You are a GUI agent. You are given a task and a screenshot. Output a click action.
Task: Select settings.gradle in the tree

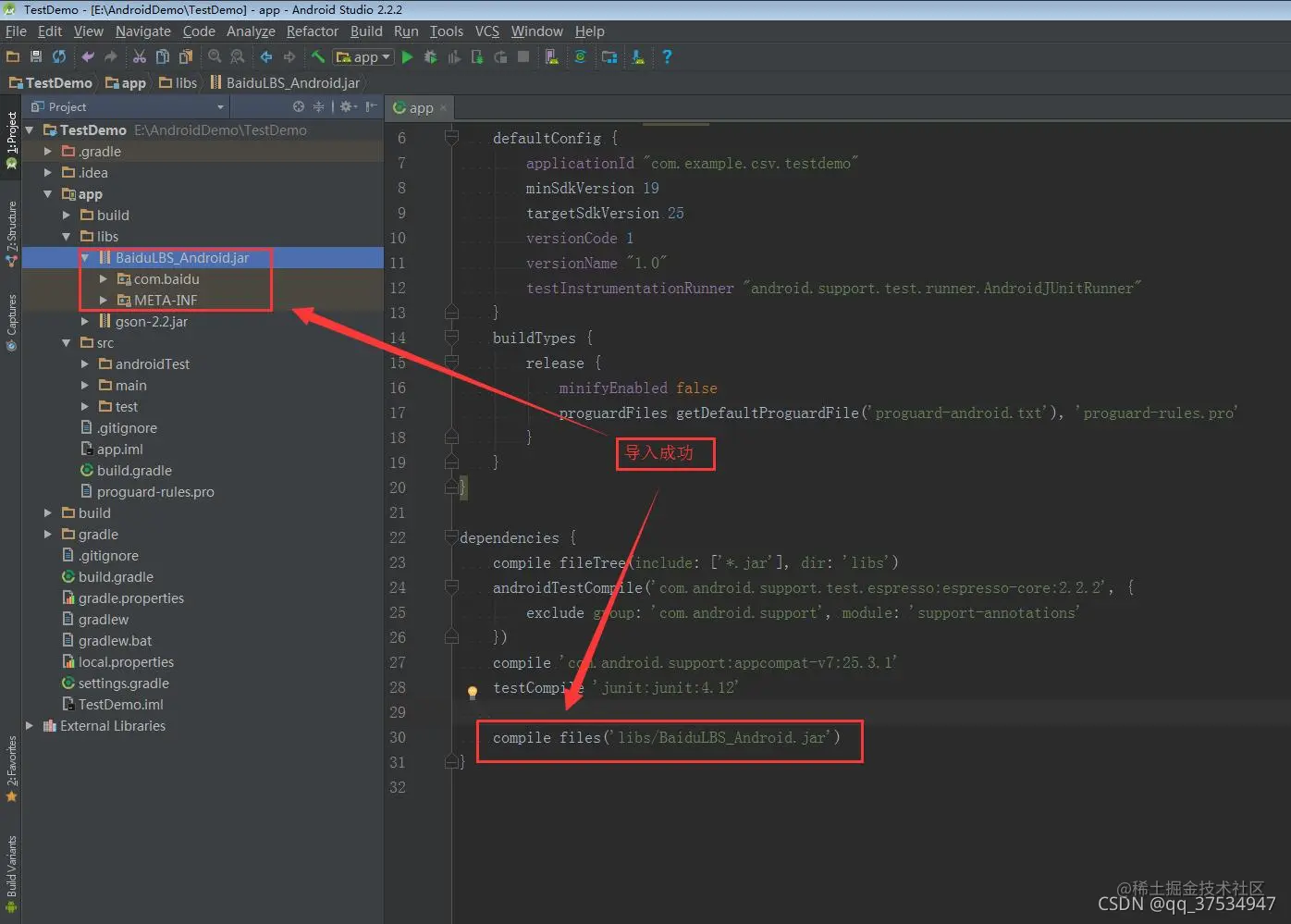123,683
